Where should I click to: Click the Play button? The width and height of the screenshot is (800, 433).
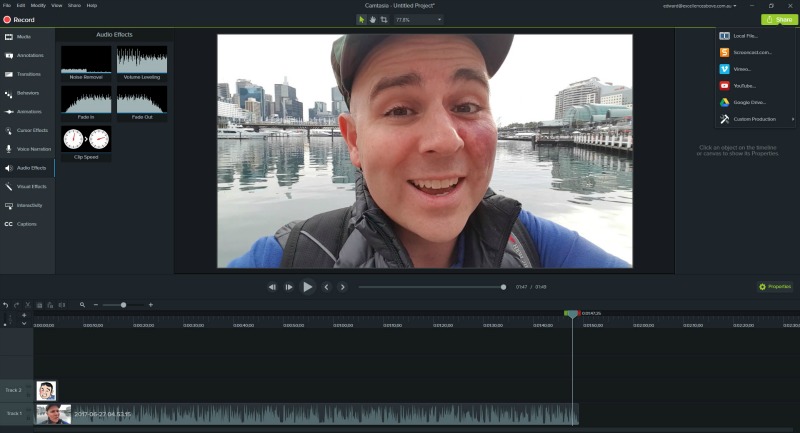(x=308, y=287)
